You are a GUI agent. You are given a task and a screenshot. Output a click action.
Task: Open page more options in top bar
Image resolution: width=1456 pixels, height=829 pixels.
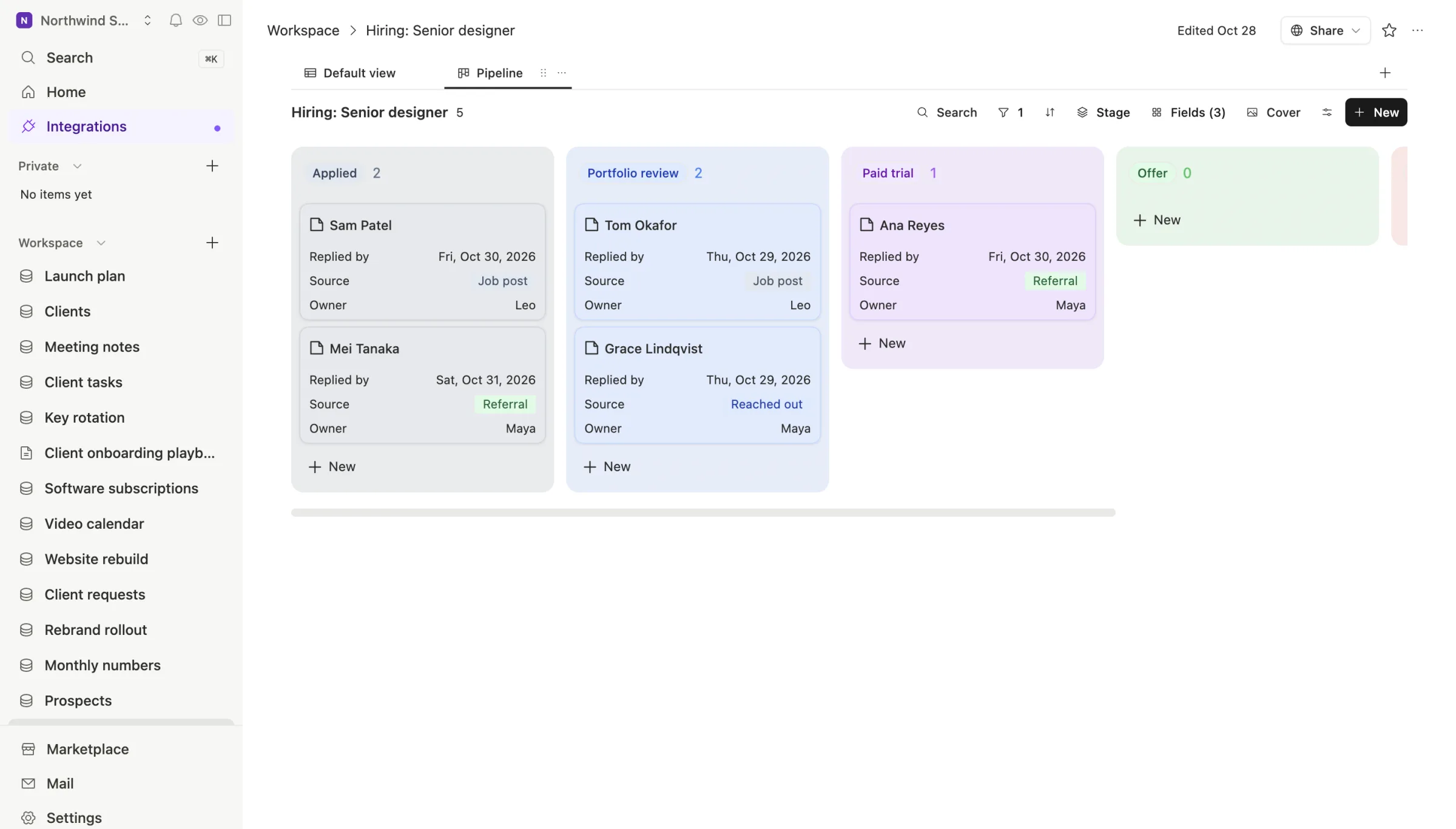coord(1418,30)
